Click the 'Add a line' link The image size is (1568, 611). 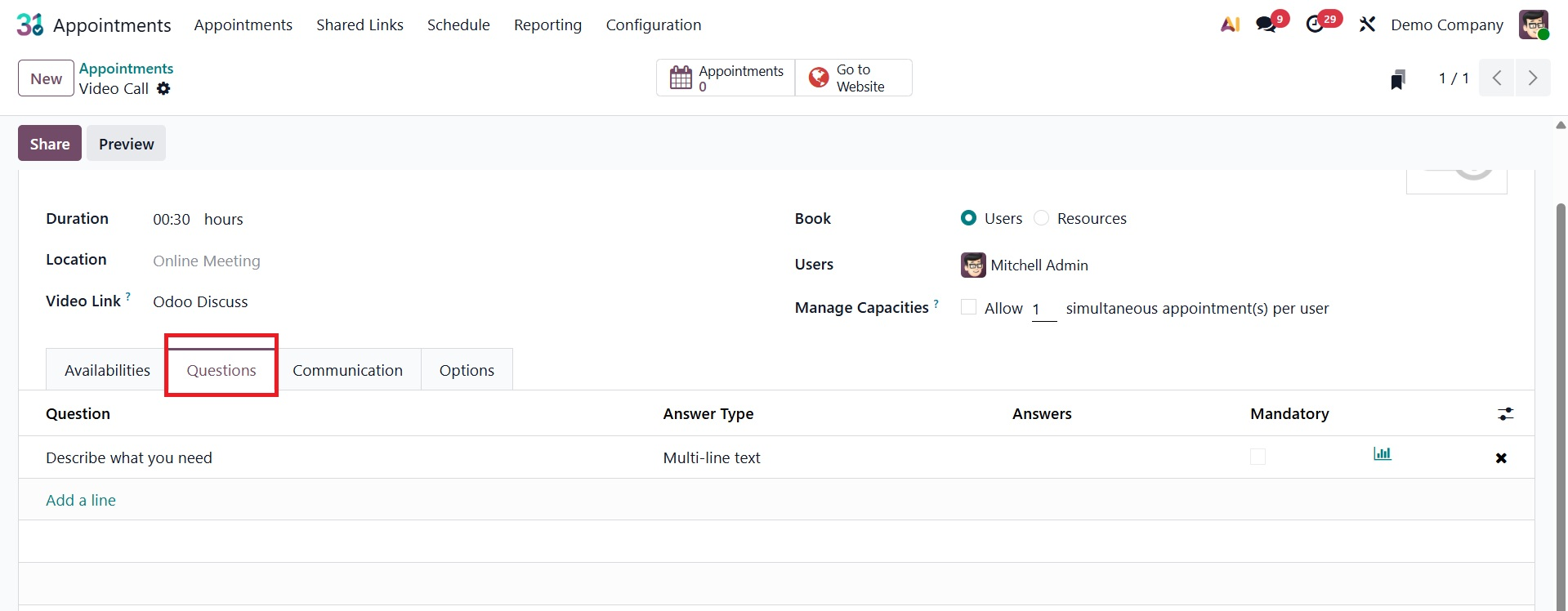(x=81, y=500)
